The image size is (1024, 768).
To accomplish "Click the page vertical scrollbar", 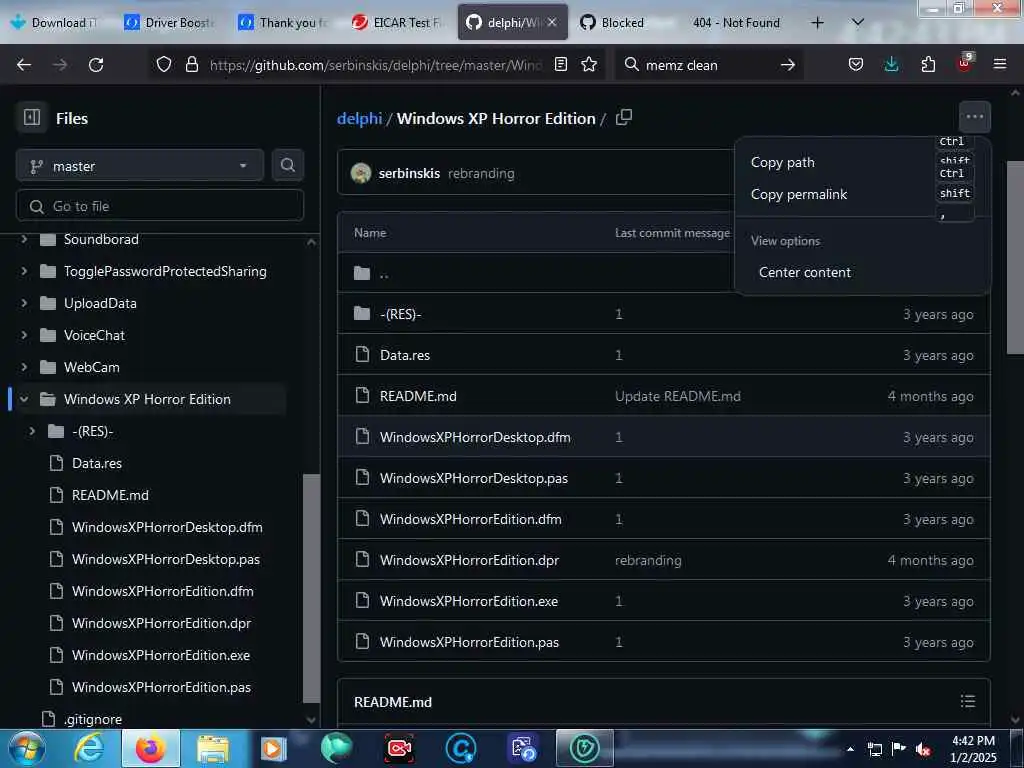I will point(1014,257).
